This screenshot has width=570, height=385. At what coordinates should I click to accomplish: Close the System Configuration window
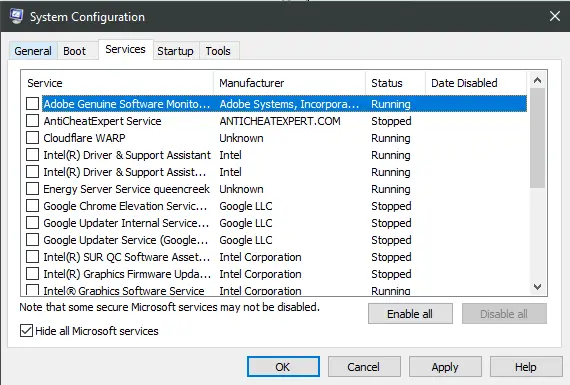pos(555,16)
